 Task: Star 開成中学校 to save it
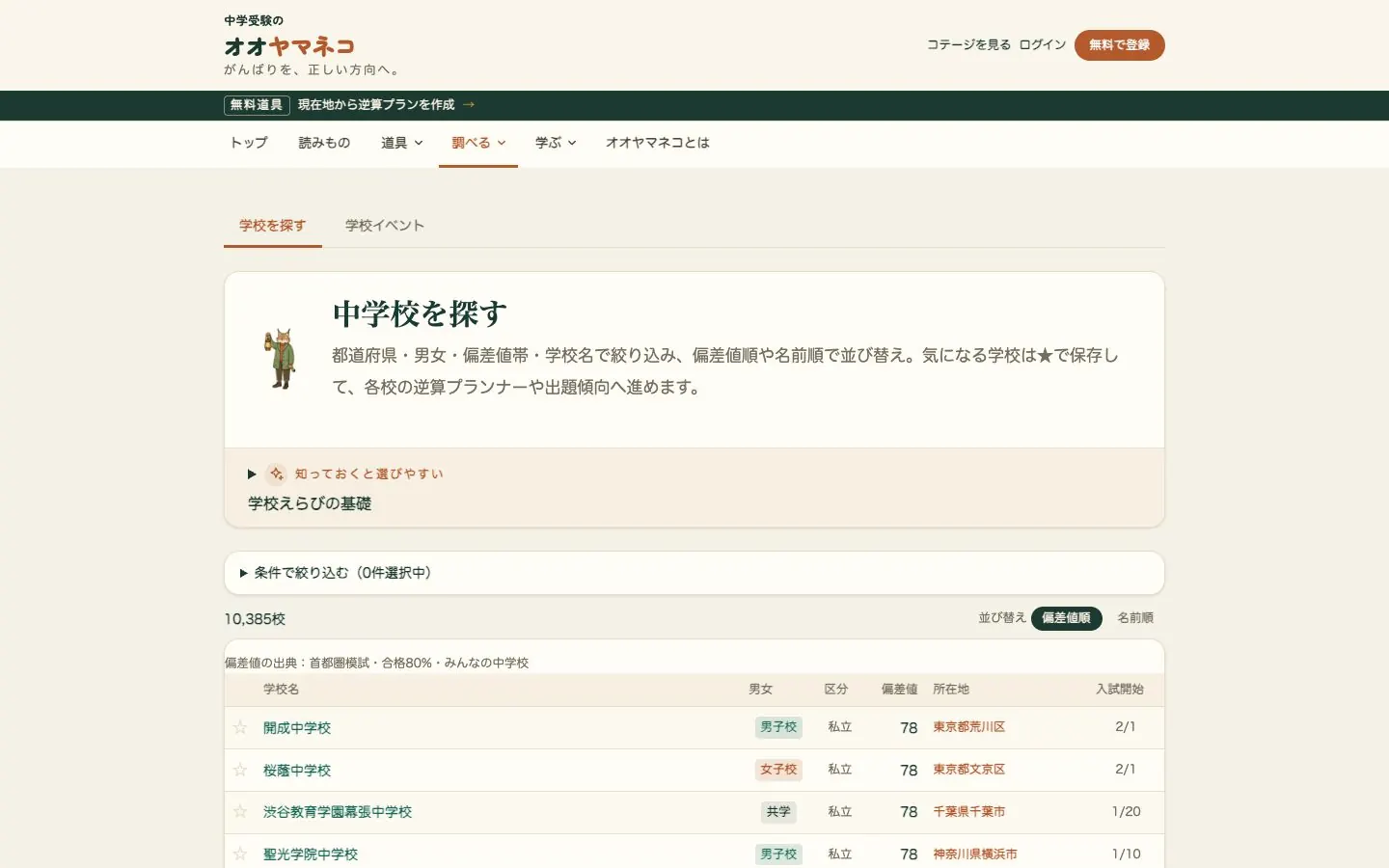240,727
